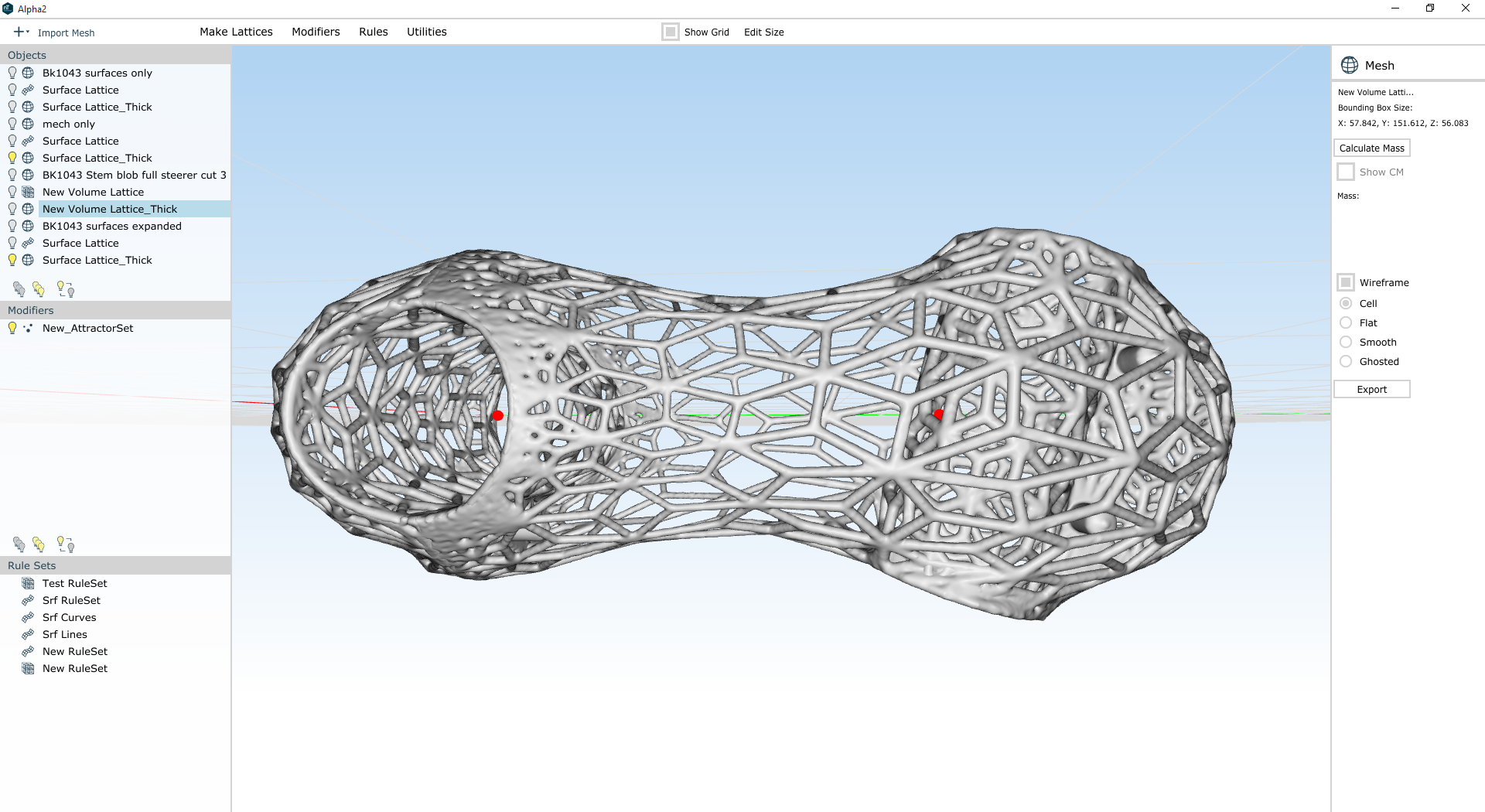Click the surface icon of Srf RuleSet
Viewport: 1485px width, 812px height.
[28, 600]
